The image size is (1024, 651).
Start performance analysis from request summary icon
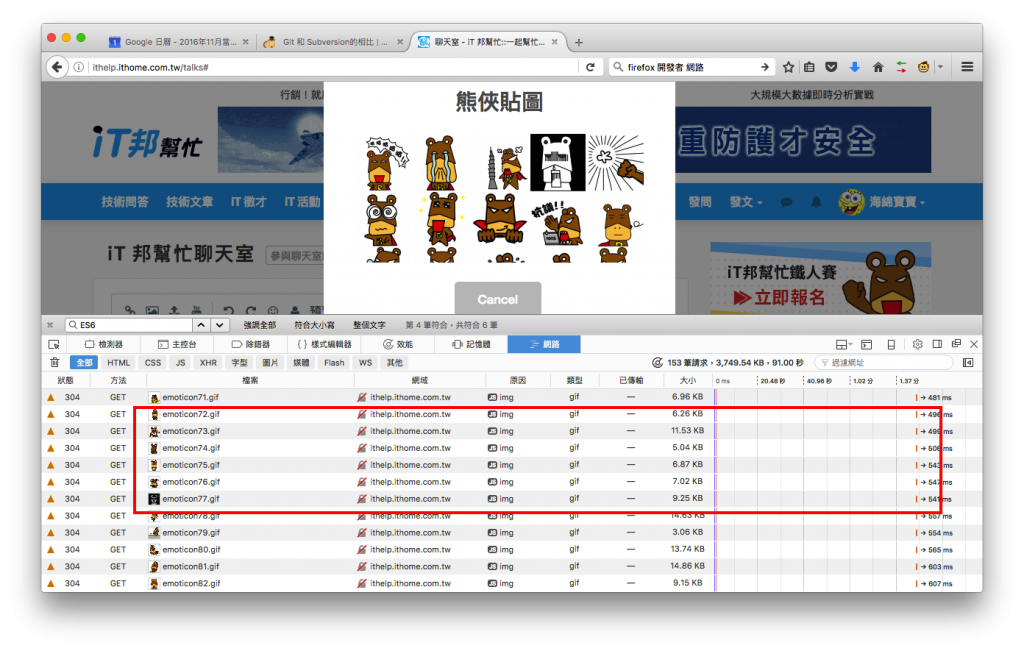658,362
